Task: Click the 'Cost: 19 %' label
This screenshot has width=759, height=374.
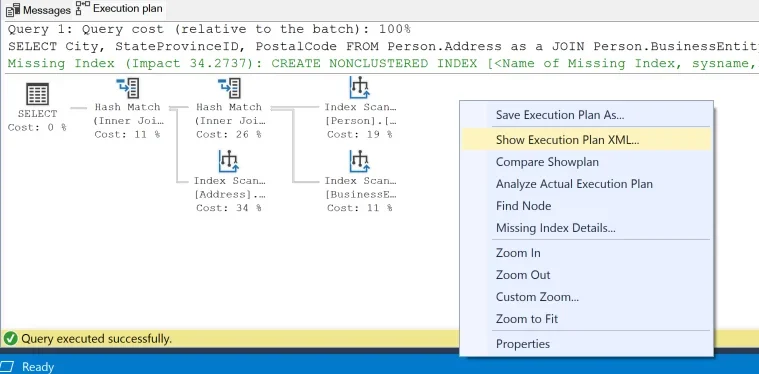Action: [360, 135]
